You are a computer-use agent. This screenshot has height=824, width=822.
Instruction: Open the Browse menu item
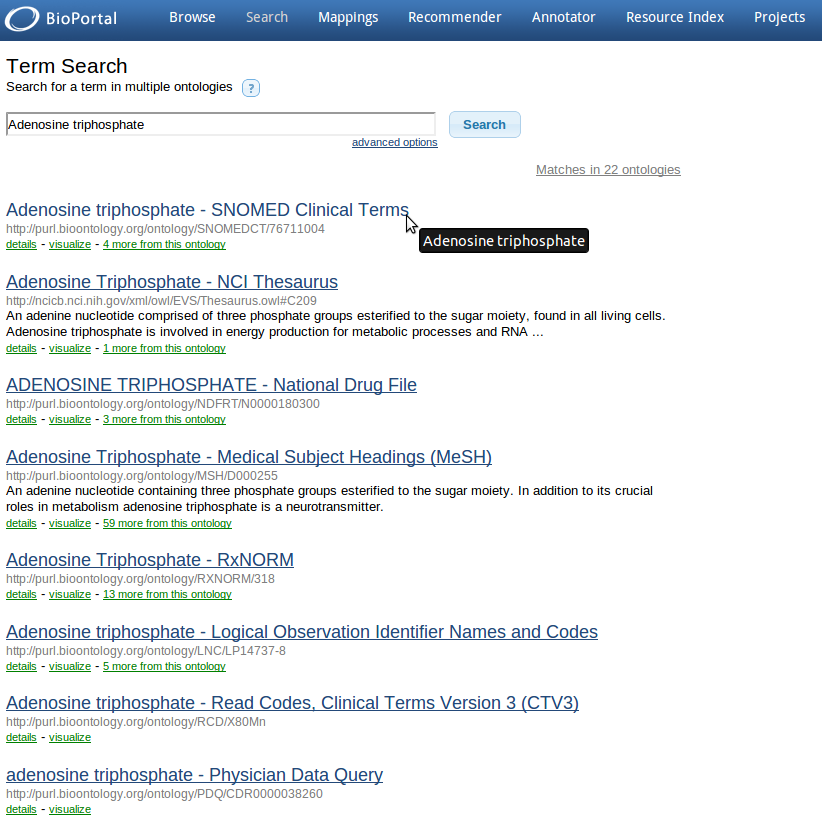pos(192,17)
